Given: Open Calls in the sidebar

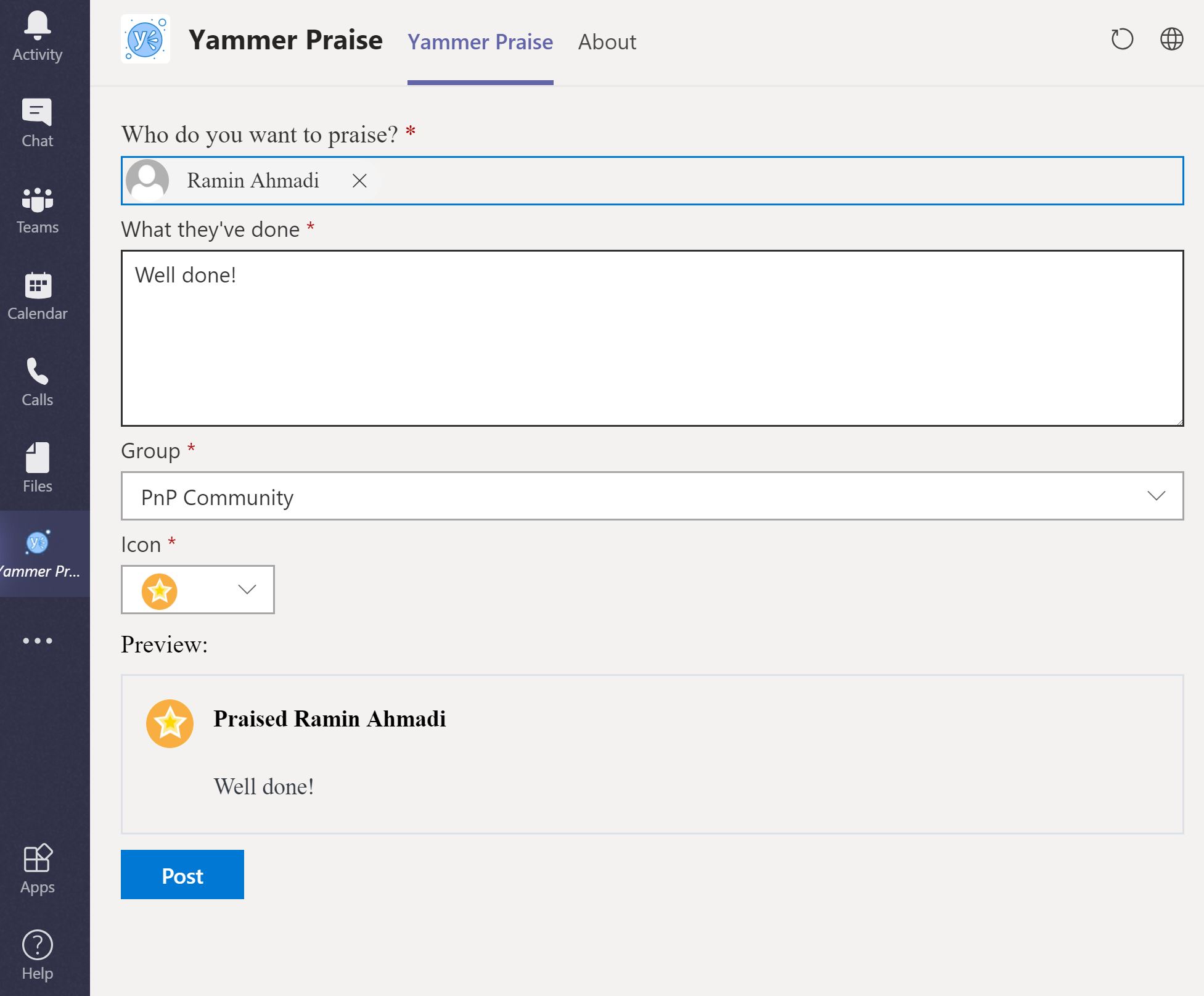Looking at the screenshot, I should click(x=37, y=382).
